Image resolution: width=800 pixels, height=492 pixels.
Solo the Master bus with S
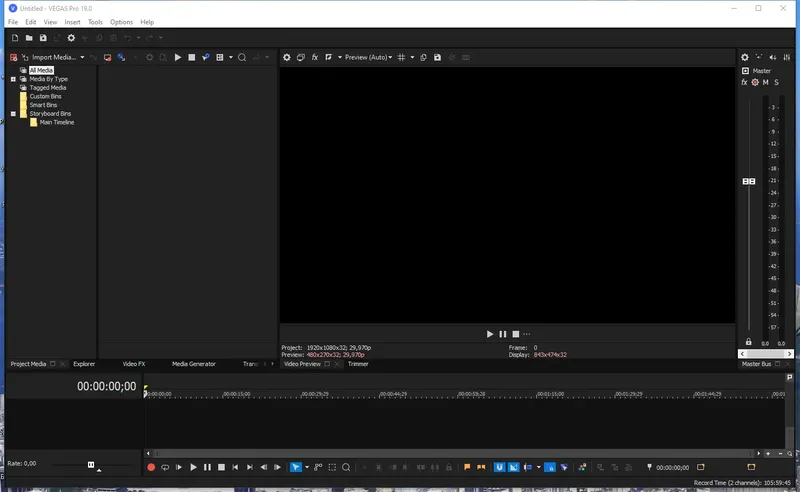(x=777, y=82)
